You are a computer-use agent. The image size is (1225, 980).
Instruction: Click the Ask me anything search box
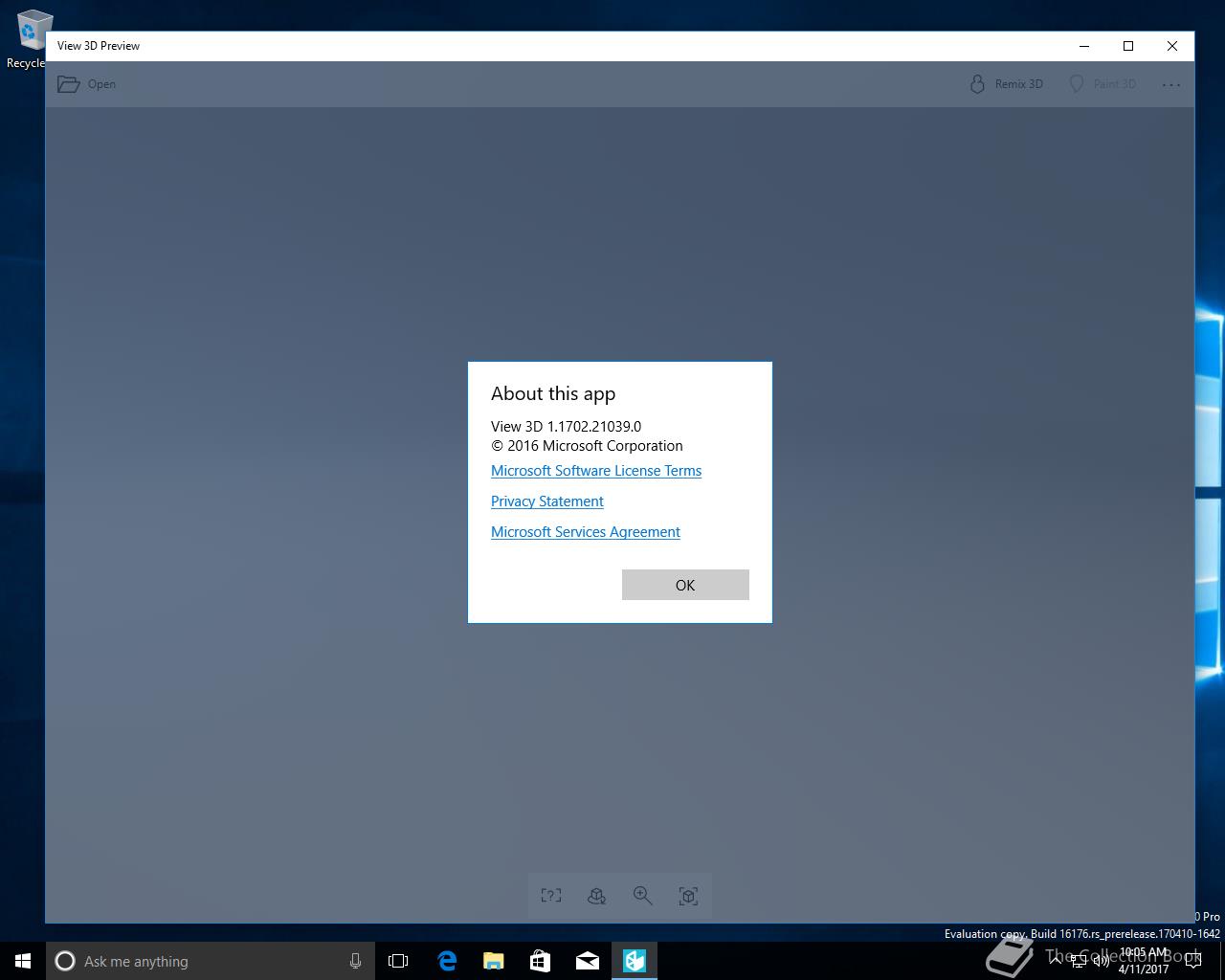pos(210,961)
